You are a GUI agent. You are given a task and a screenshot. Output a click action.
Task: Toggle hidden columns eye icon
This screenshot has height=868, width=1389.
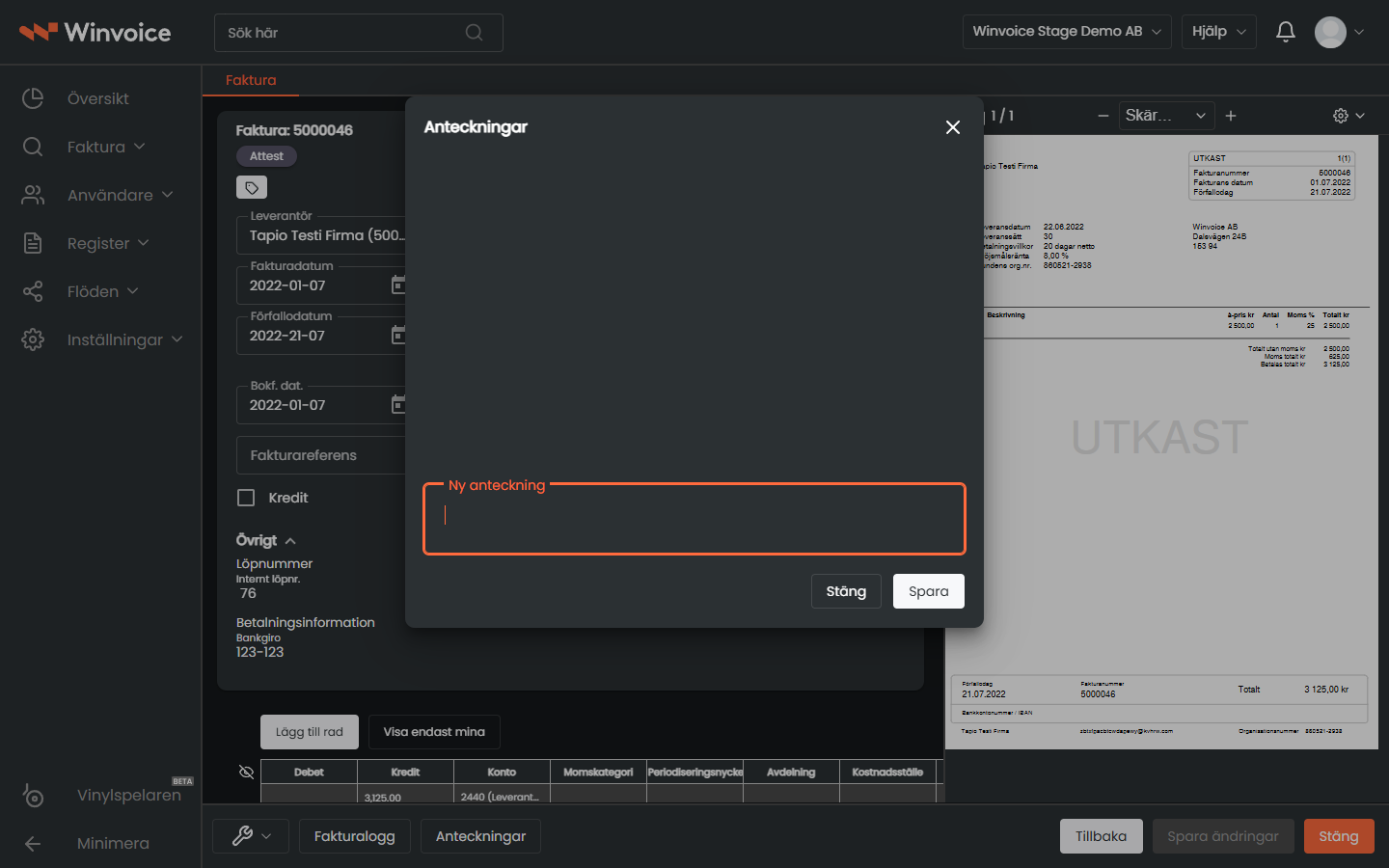(x=246, y=772)
